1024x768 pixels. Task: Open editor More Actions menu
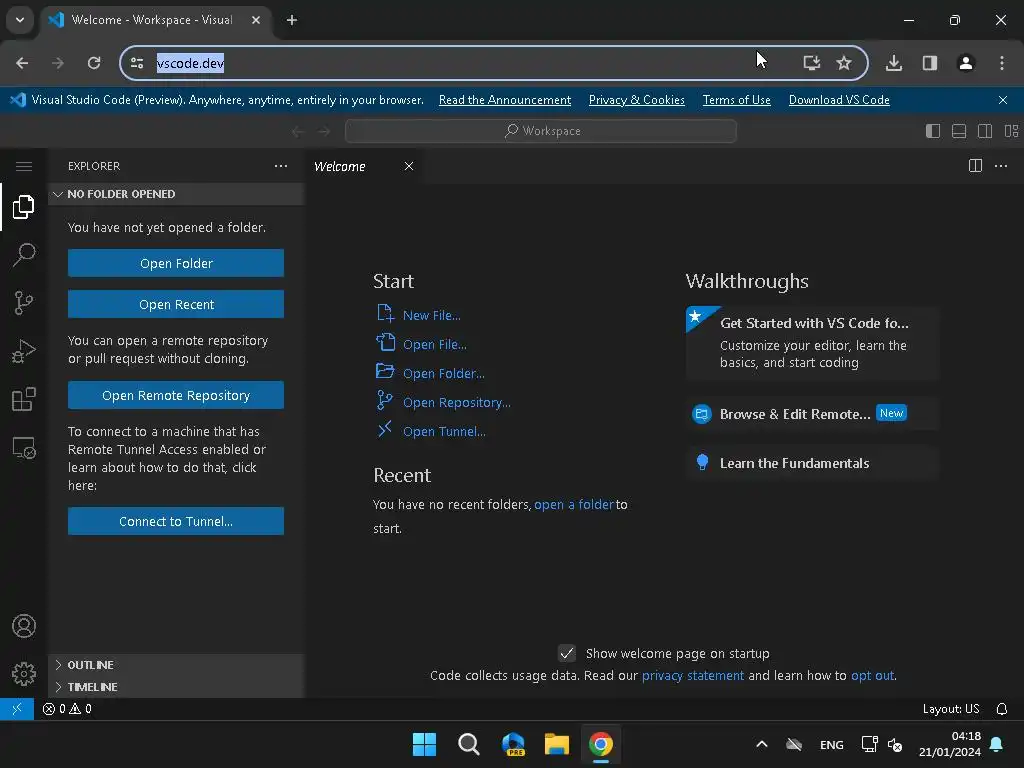click(x=1001, y=166)
